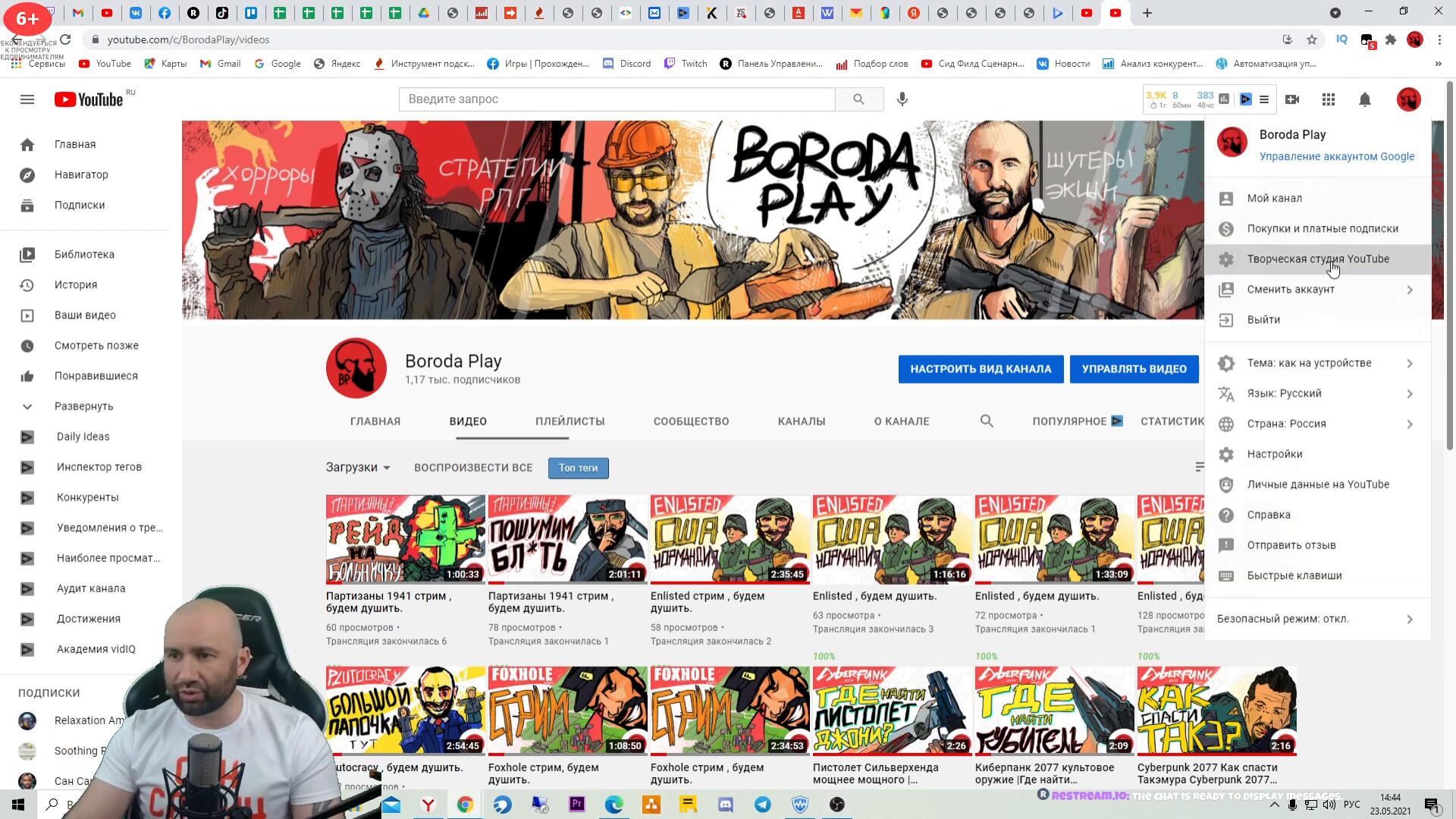The height and width of the screenshot is (819, 1456).
Task: Switch to the ПЛЕЙЛИСТЫ tab
Action: click(570, 422)
